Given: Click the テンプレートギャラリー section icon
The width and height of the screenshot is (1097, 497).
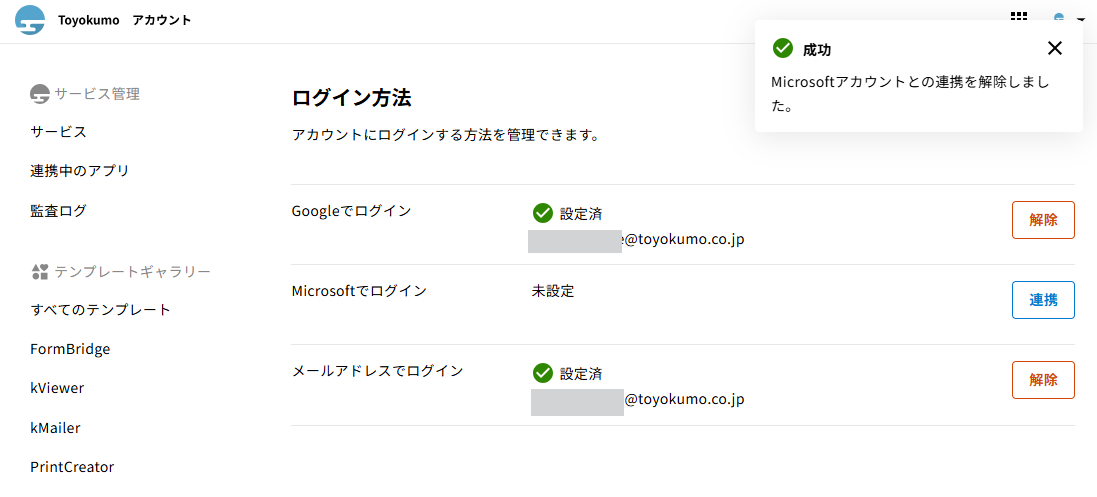Looking at the screenshot, I should click(40, 271).
